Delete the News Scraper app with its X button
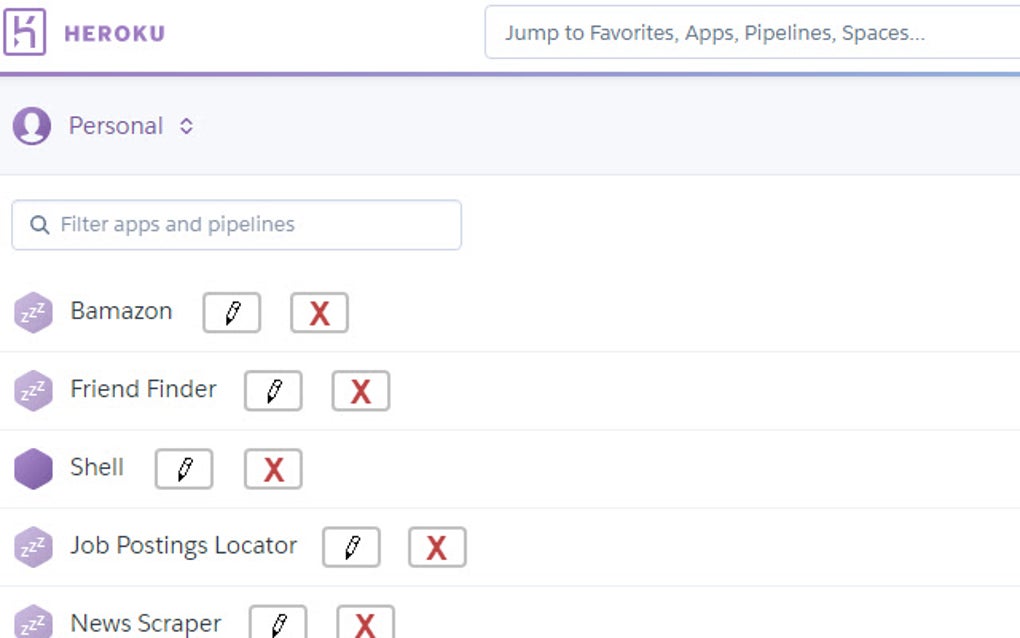Image resolution: width=1020 pixels, height=638 pixels. coord(365,624)
